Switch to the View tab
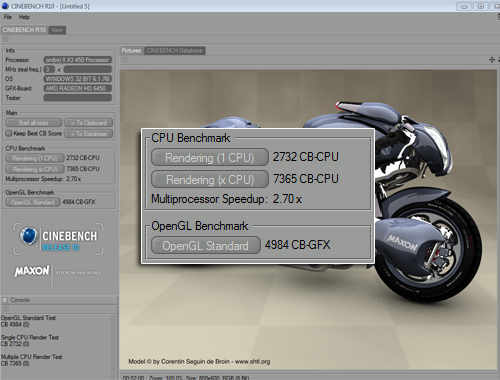 pyautogui.click(x=57, y=30)
